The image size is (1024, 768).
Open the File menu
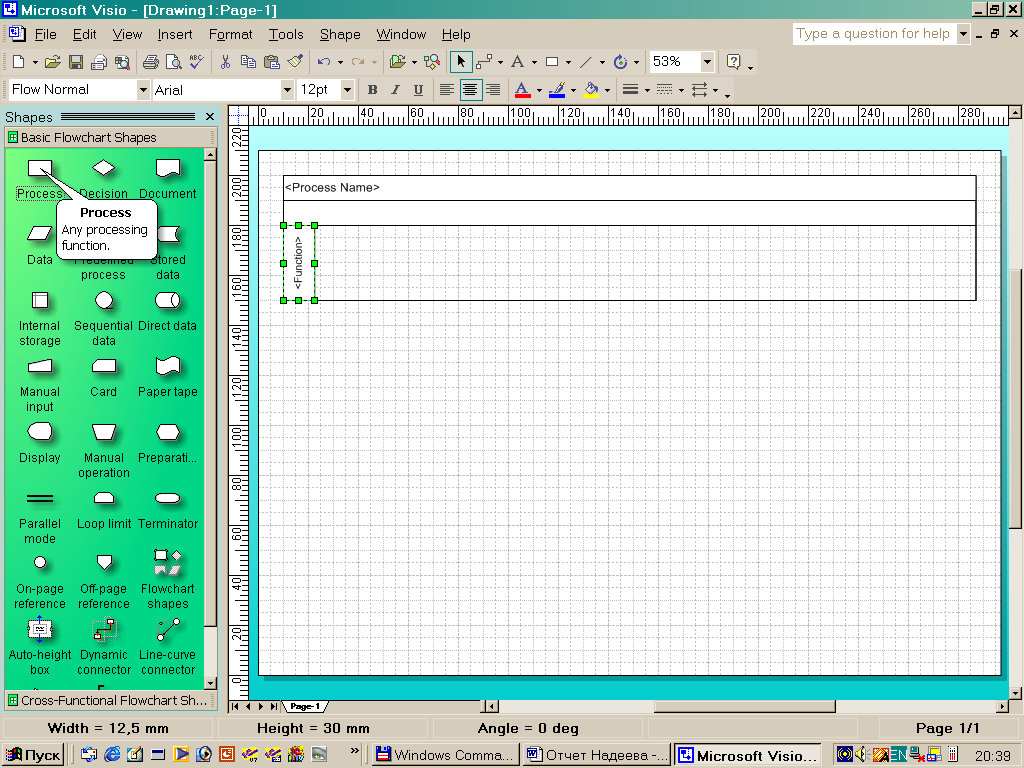45,34
